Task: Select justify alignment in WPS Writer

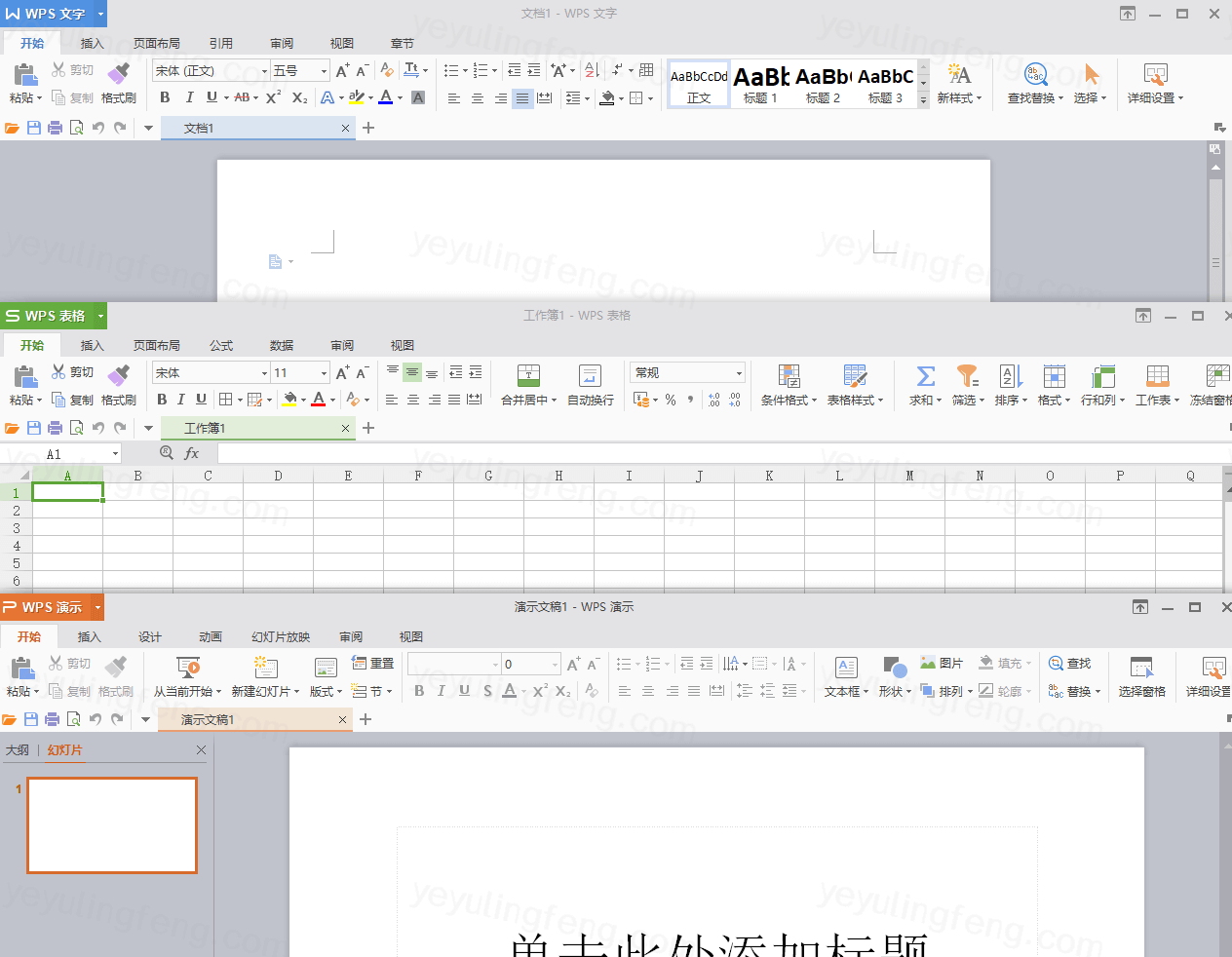Action: coord(522,98)
